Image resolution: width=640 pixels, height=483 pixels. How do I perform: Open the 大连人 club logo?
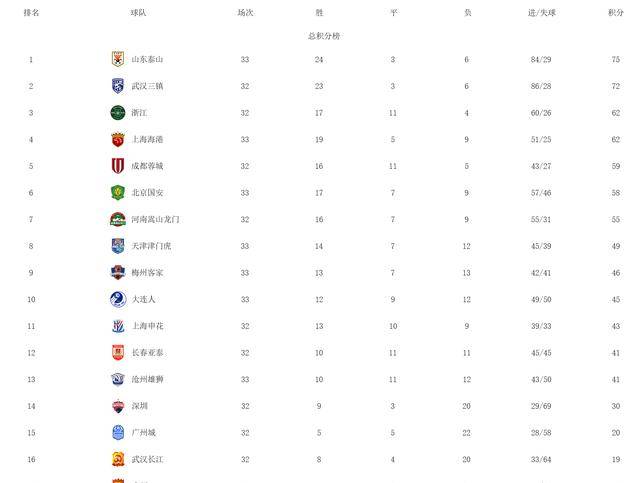click(x=117, y=299)
